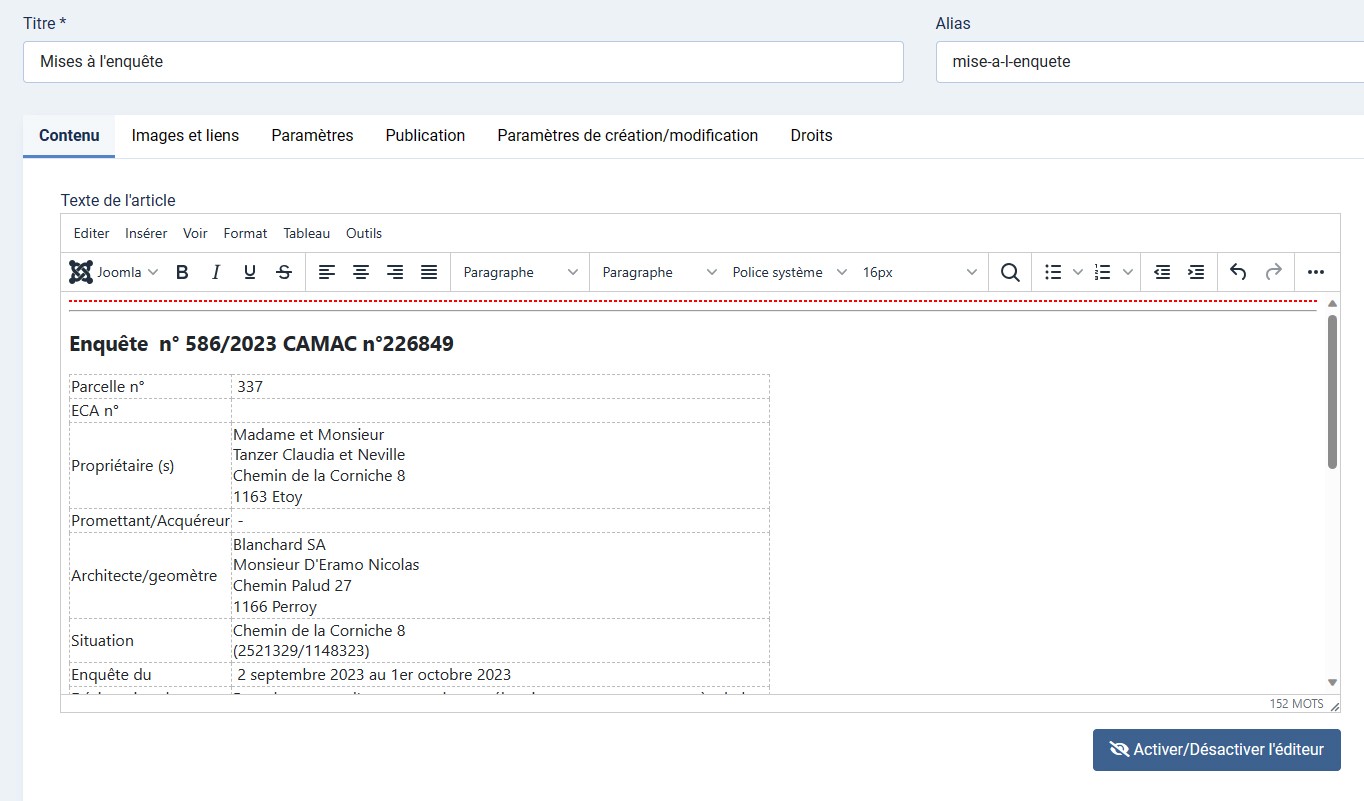Switch to the Images et liens tab

[185, 135]
